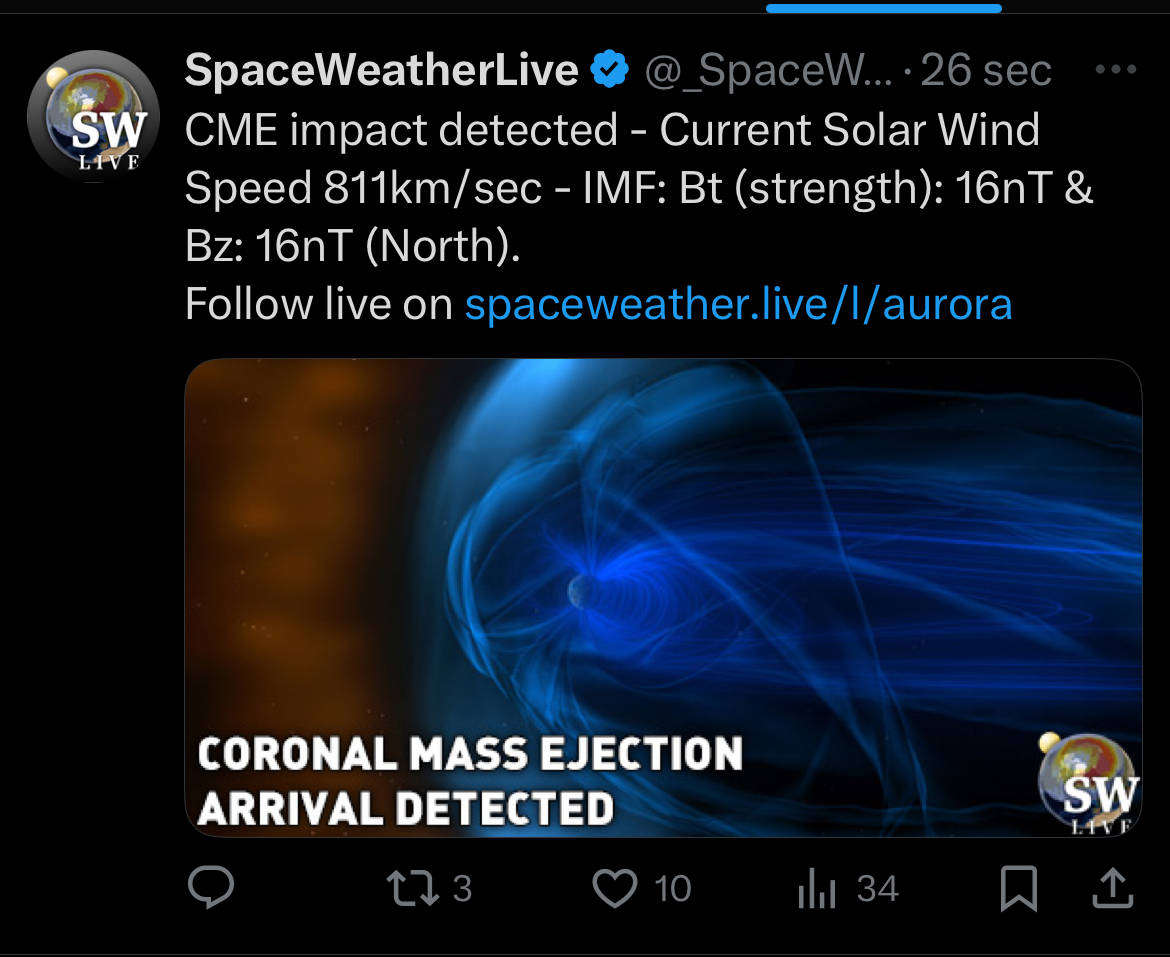Screen dimensions: 1170x957
Task: Click the SW Live watermark logo on the image
Action: tap(1088, 785)
